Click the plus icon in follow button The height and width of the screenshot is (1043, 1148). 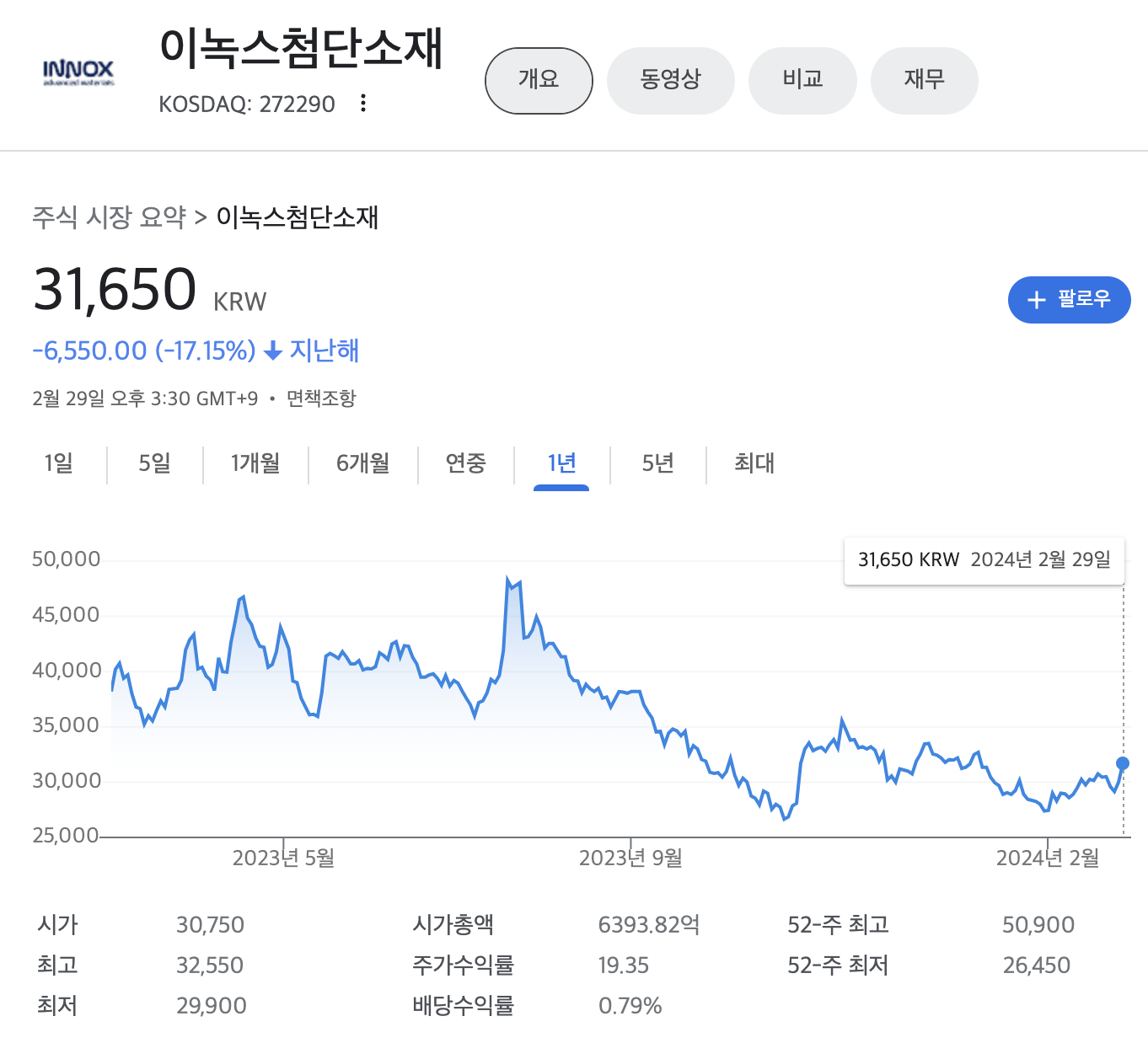point(1037,300)
